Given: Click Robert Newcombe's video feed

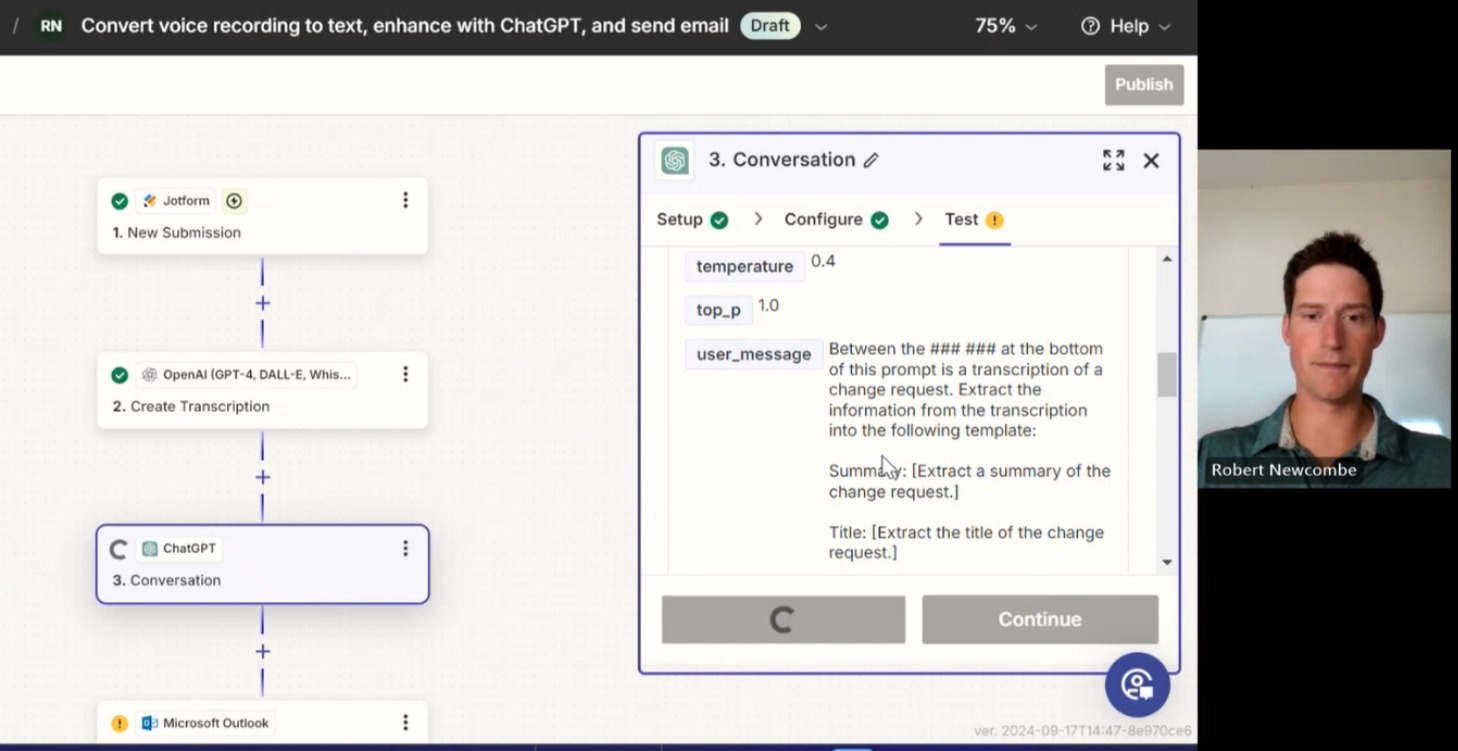Looking at the screenshot, I should (1324, 318).
